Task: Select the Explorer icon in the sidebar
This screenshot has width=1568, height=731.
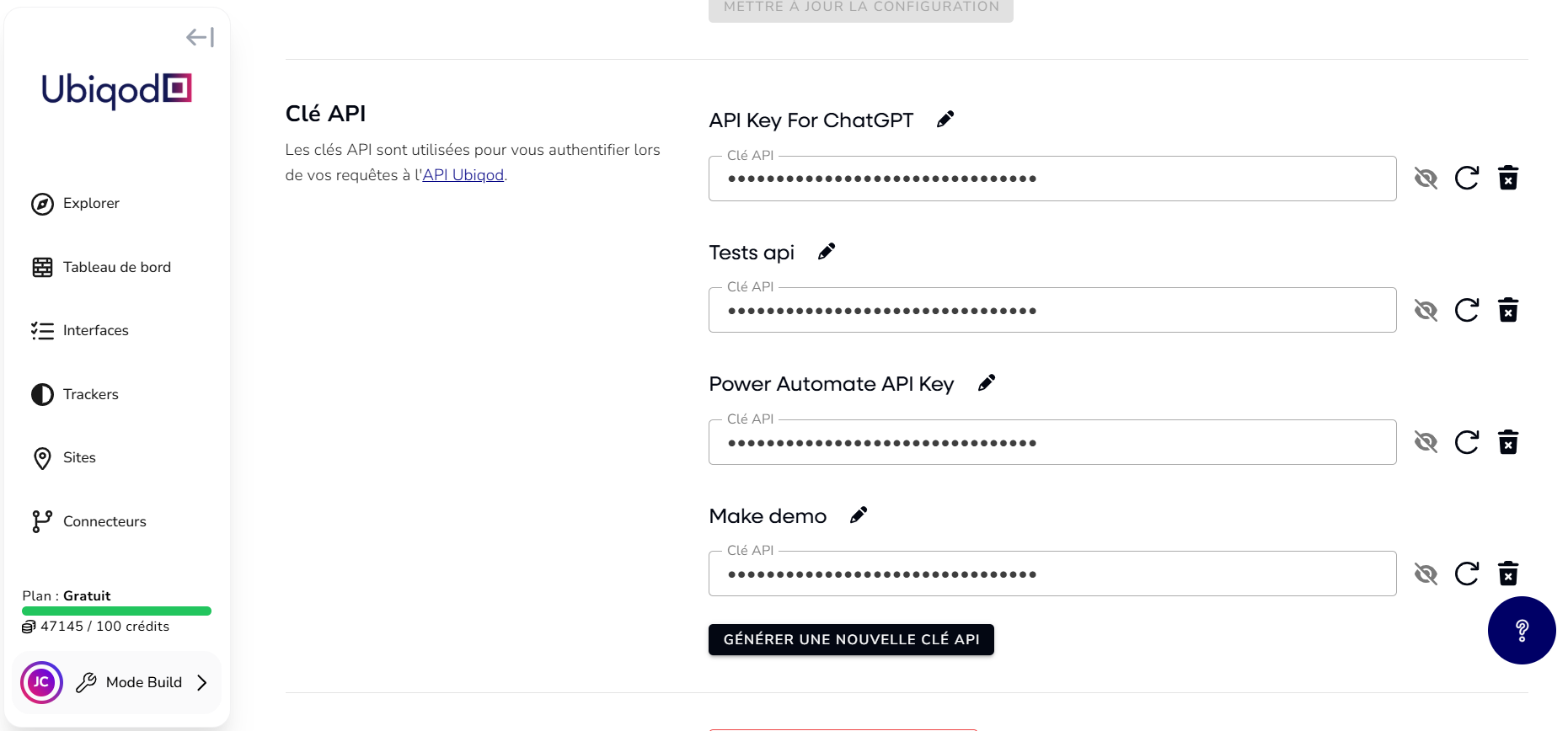Action: 42,204
